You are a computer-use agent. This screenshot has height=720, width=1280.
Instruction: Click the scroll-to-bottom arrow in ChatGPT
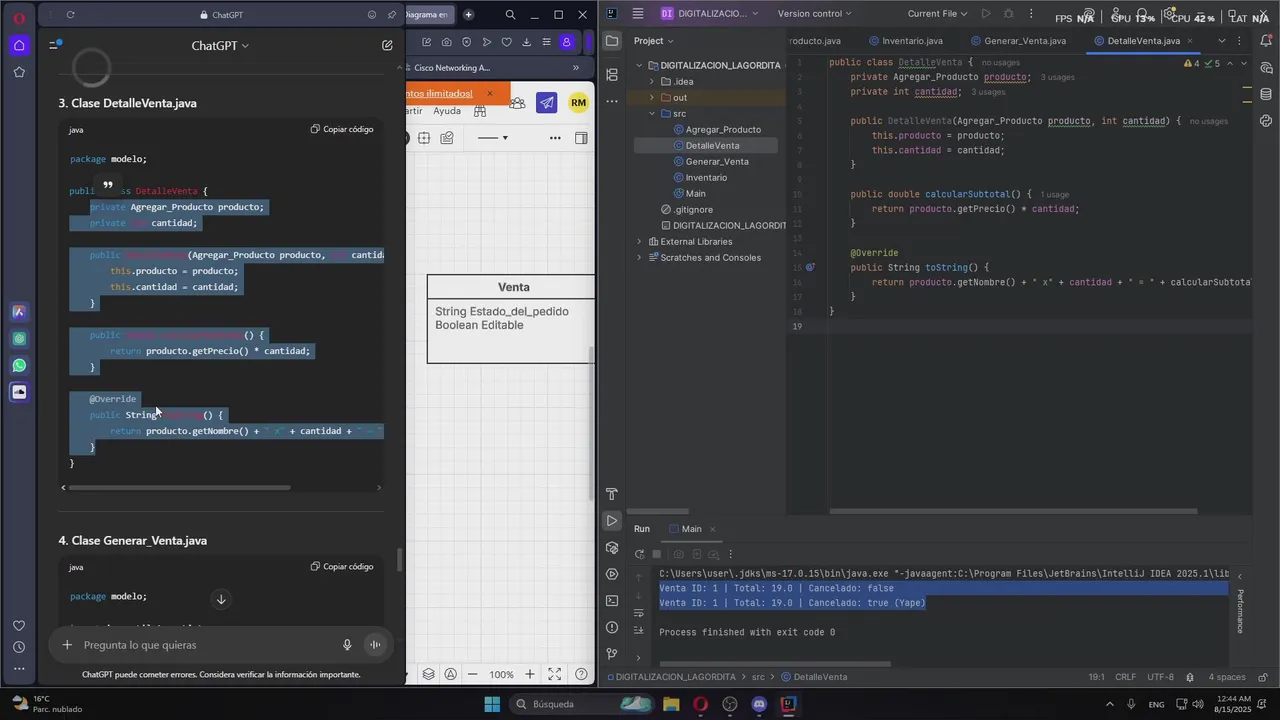point(221,599)
